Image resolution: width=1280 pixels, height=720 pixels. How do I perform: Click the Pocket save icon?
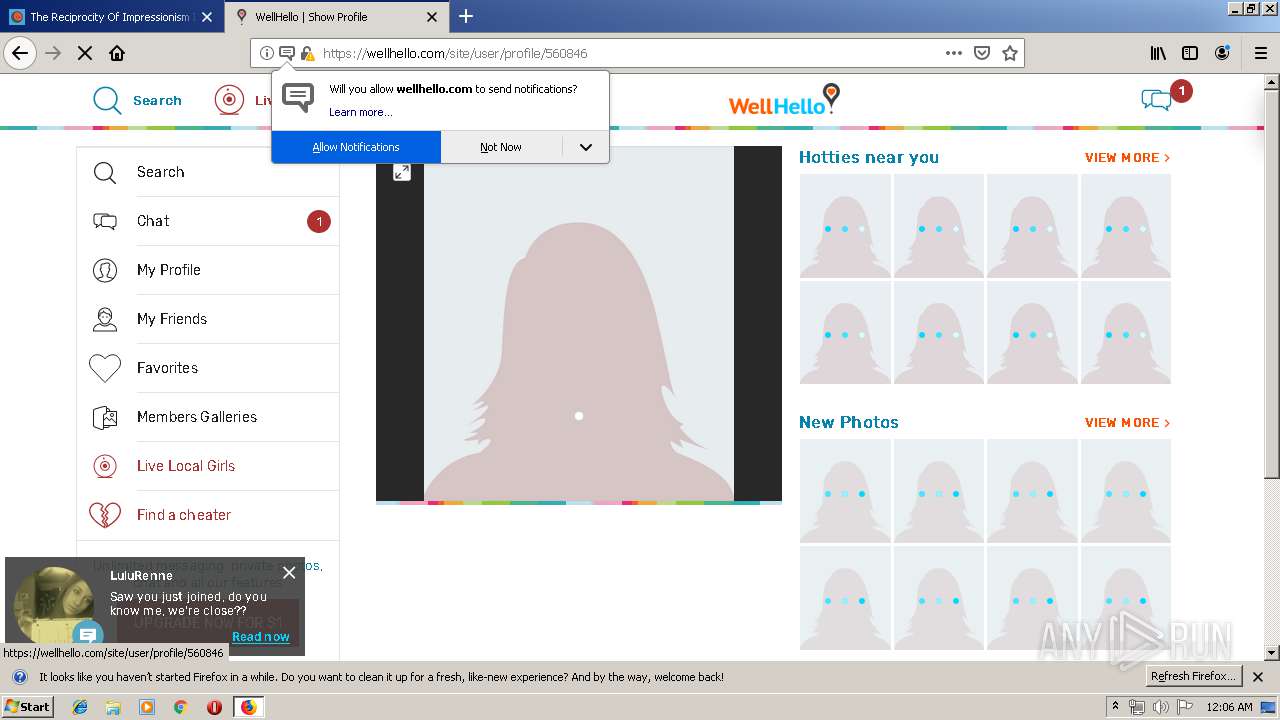[x=982, y=53]
